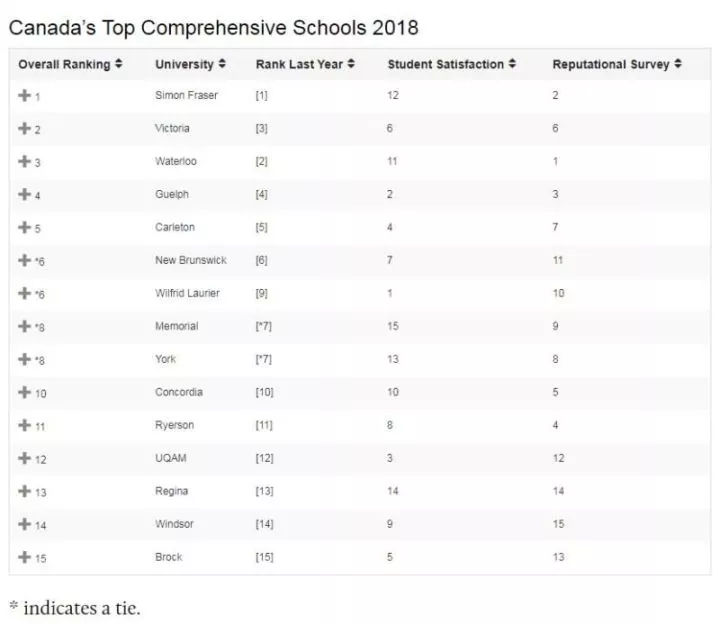Image resolution: width=720 pixels, height=624 pixels.
Task: Sort by Reputational Survey column
Action: point(617,64)
